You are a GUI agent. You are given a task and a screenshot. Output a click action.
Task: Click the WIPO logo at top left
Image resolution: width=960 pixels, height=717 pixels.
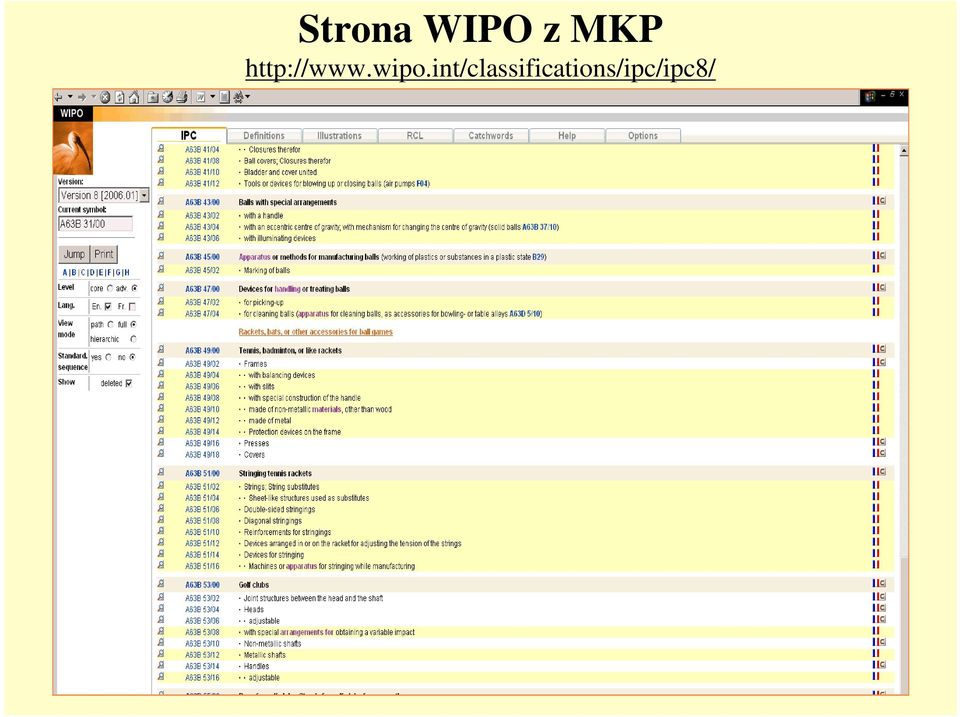point(72,113)
